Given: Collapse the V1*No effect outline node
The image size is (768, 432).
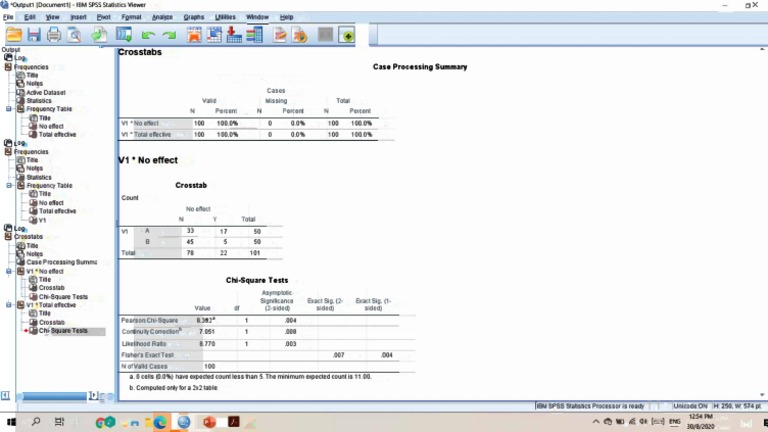Looking at the screenshot, I should coord(9,271).
